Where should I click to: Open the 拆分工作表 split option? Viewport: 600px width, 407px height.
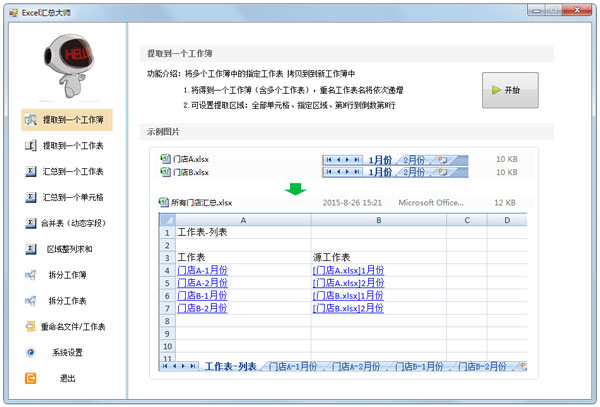[70, 301]
